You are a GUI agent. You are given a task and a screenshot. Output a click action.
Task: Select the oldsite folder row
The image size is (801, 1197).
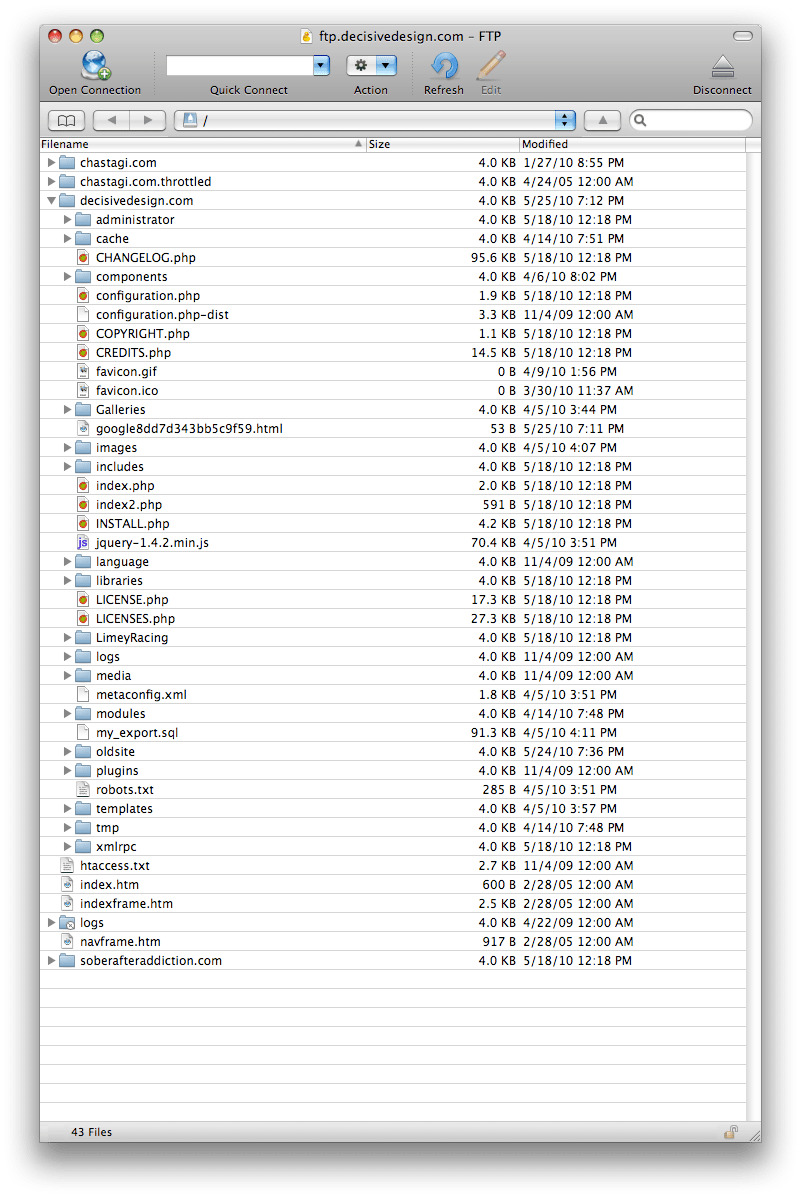click(x=393, y=752)
